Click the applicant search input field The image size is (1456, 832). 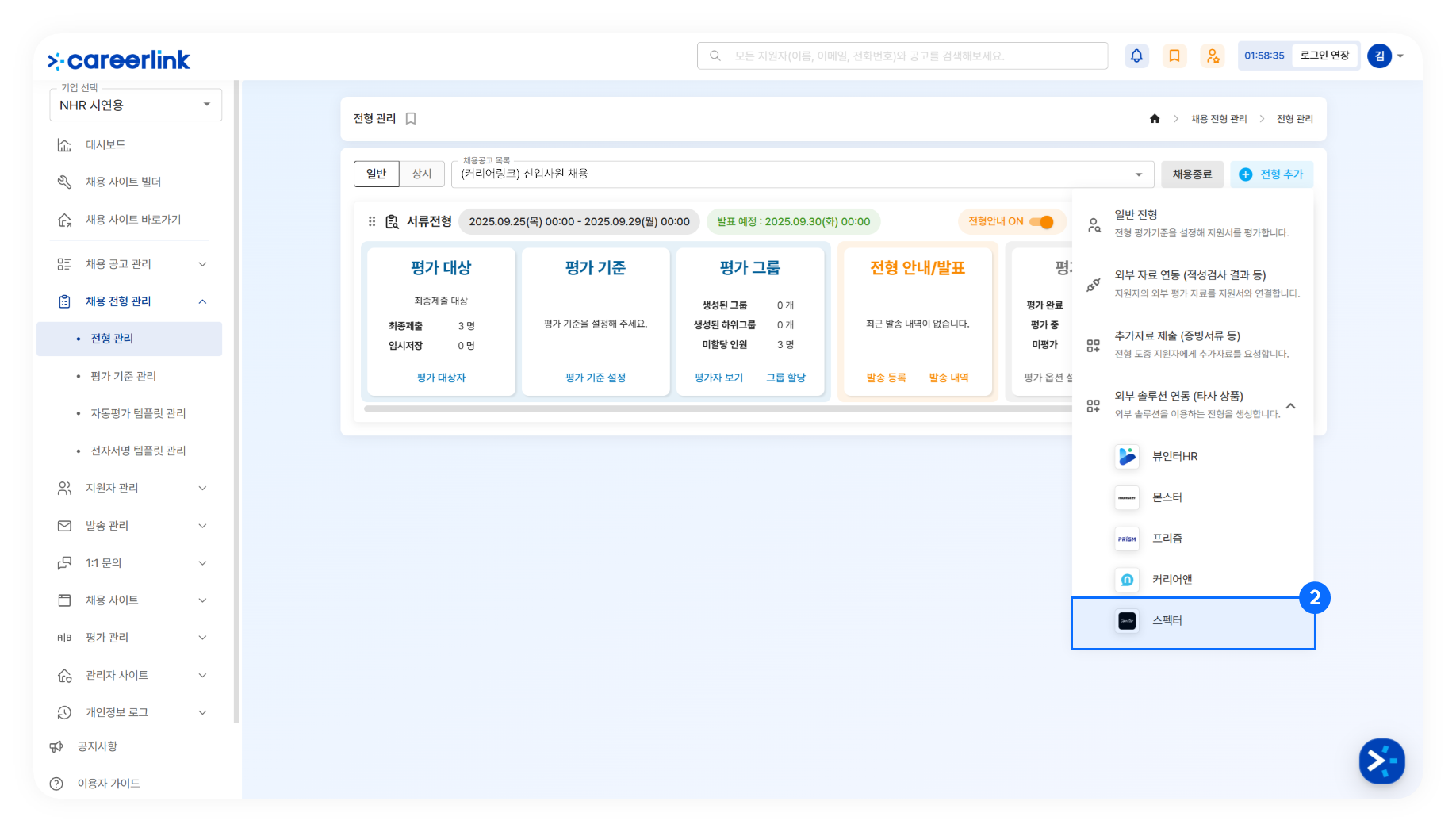(x=902, y=56)
